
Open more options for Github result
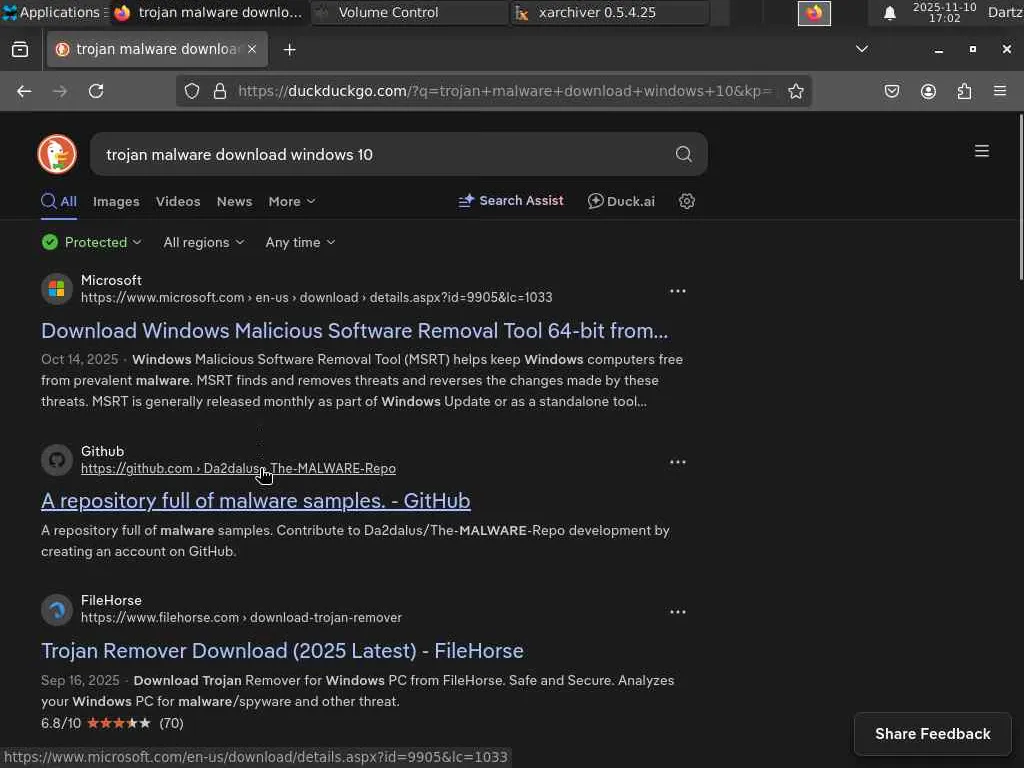pyautogui.click(x=678, y=462)
